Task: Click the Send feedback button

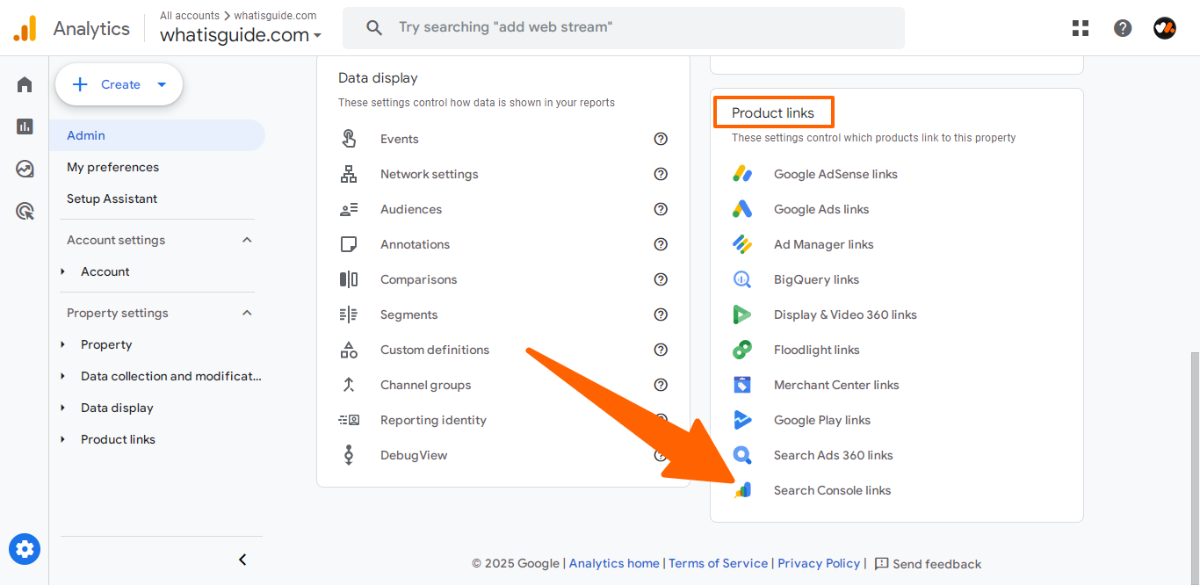Action: (928, 564)
